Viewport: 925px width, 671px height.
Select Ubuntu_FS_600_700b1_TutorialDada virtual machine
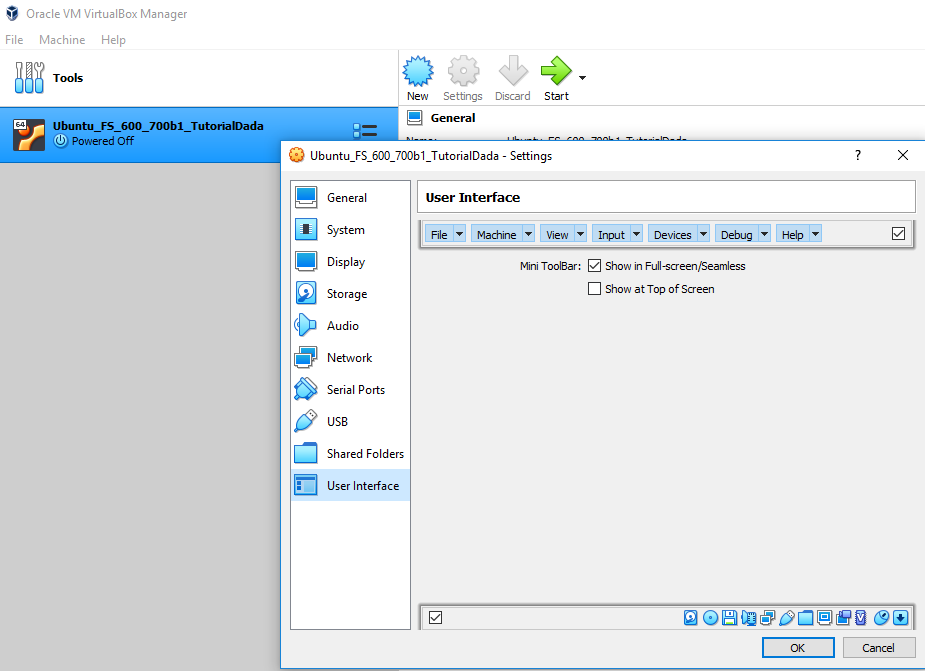click(x=158, y=133)
